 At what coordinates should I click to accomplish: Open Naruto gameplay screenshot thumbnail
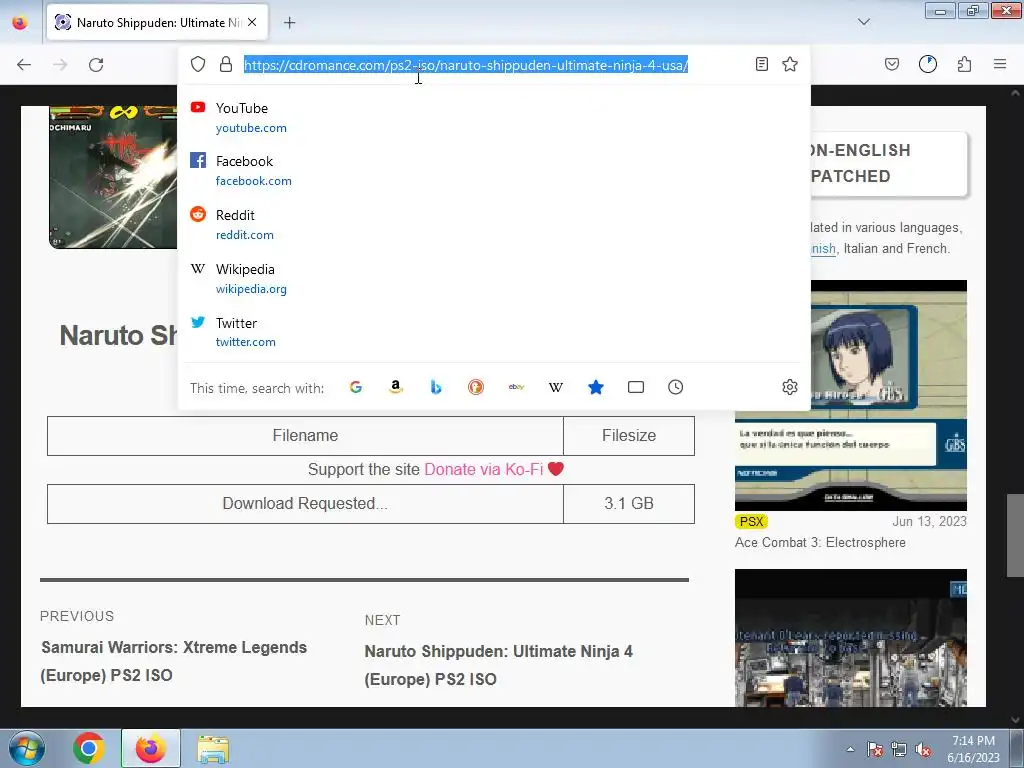coord(113,177)
